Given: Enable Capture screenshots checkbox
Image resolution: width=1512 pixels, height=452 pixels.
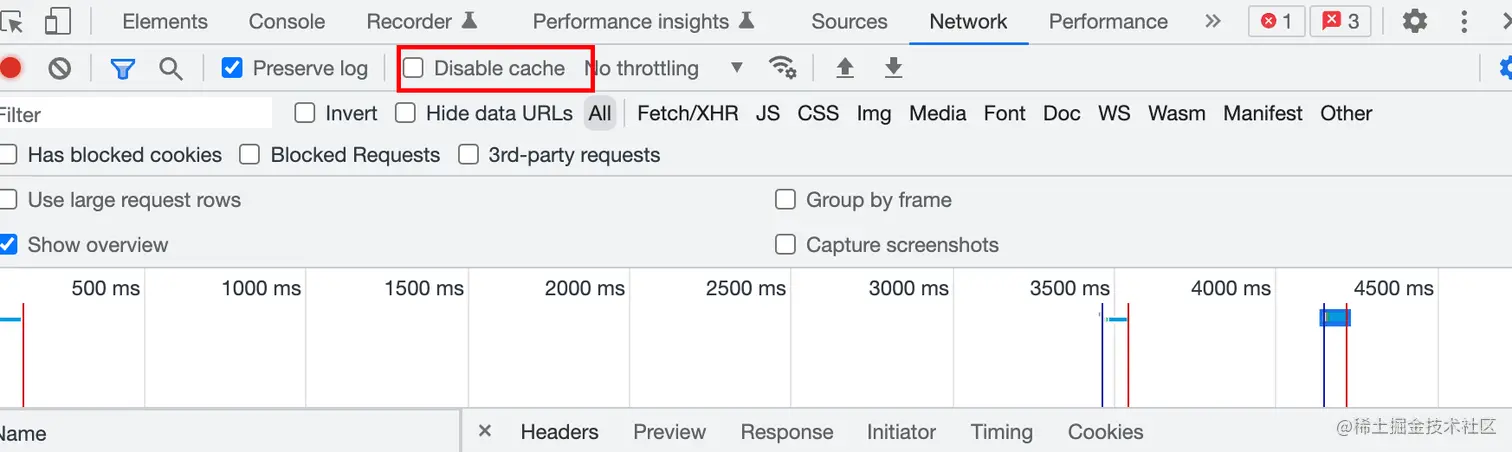Looking at the screenshot, I should coord(786,244).
